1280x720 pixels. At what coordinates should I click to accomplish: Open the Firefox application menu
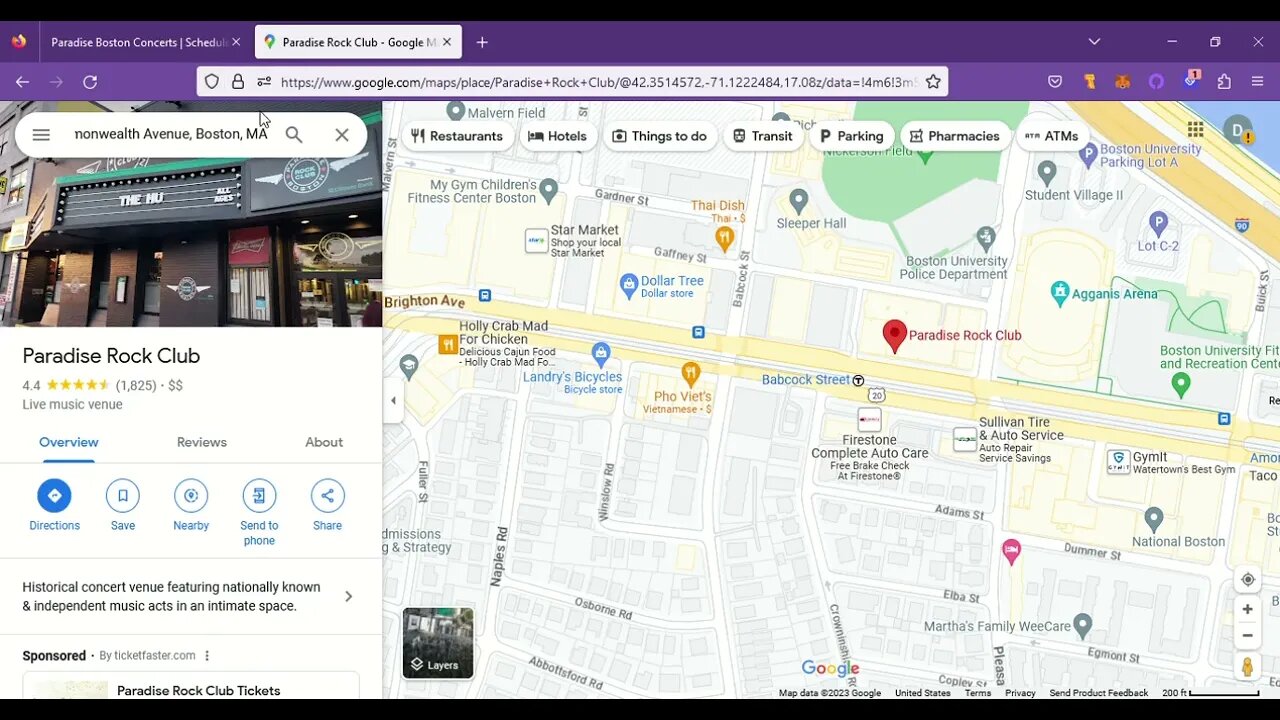coord(1258,82)
